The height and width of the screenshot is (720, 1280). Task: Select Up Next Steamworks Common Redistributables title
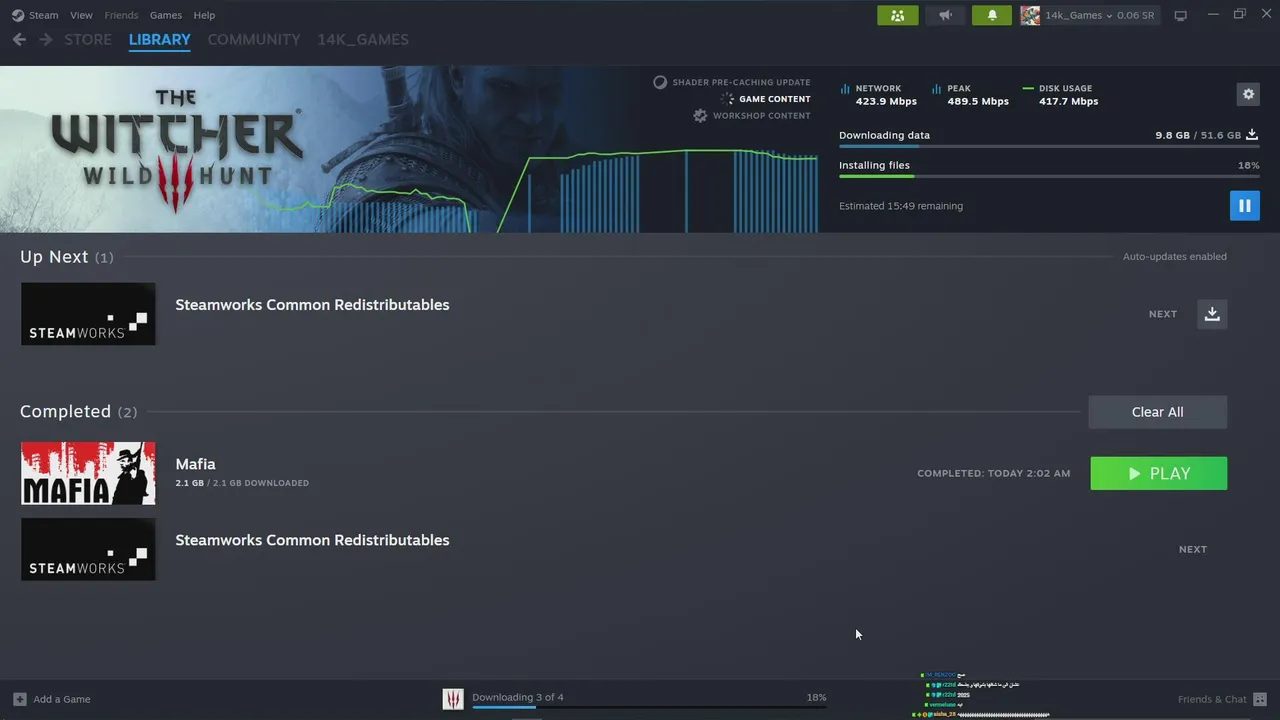tap(312, 305)
